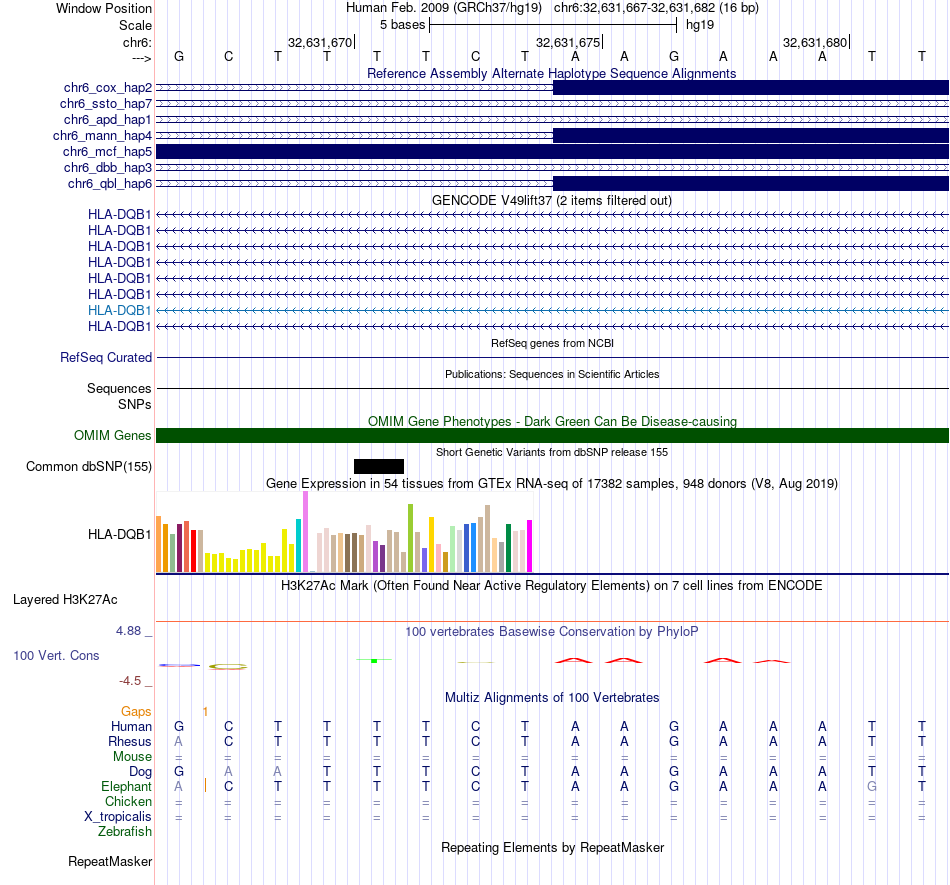Select the chr6_mcf_hap5 label

pyautogui.click(x=107, y=151)
